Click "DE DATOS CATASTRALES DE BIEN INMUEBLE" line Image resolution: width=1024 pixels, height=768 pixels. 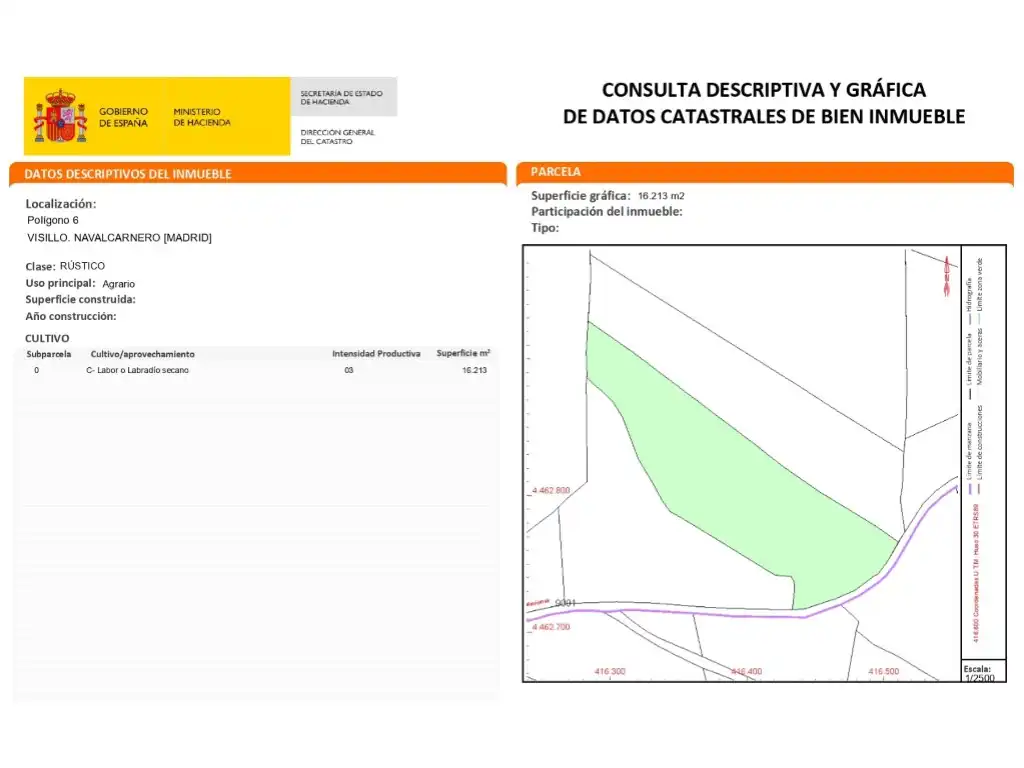coord(764,116)
